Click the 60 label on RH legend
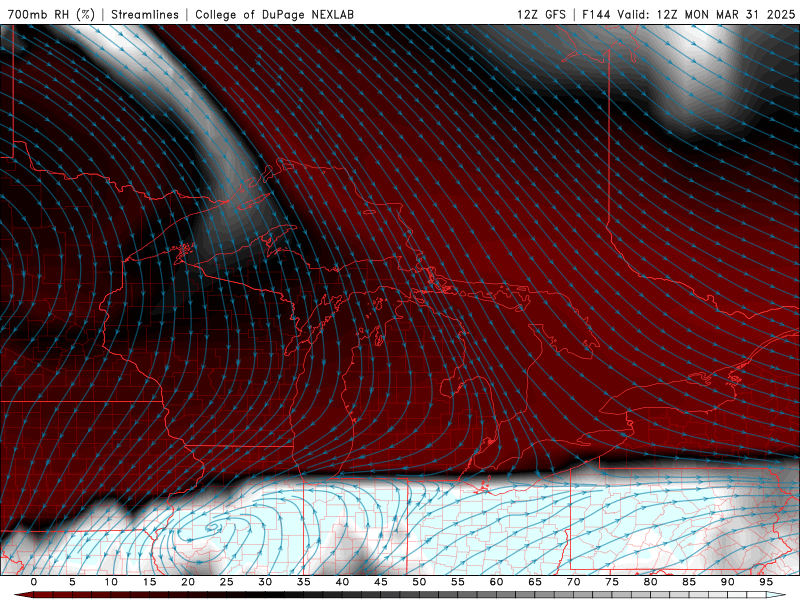The width and height of the screenshot is (800, 600). (x=496, y=582)
